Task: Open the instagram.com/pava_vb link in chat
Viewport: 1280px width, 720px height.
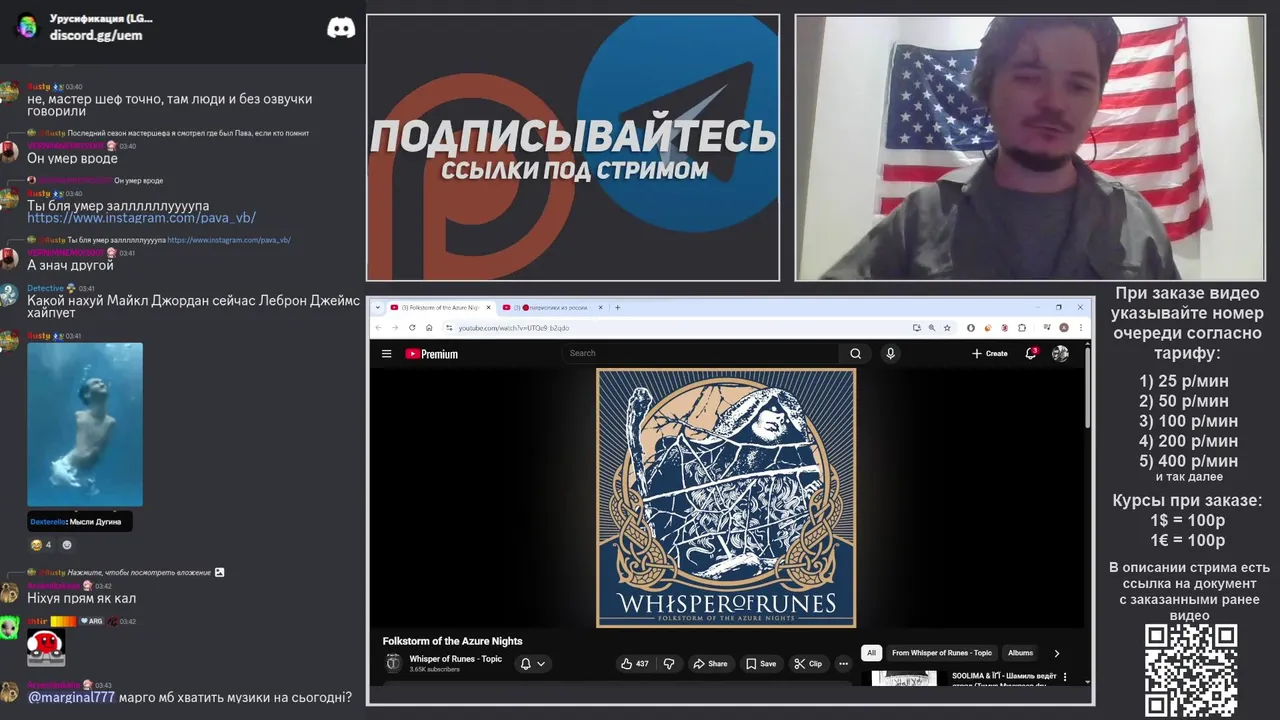Action: pos(141,218)
